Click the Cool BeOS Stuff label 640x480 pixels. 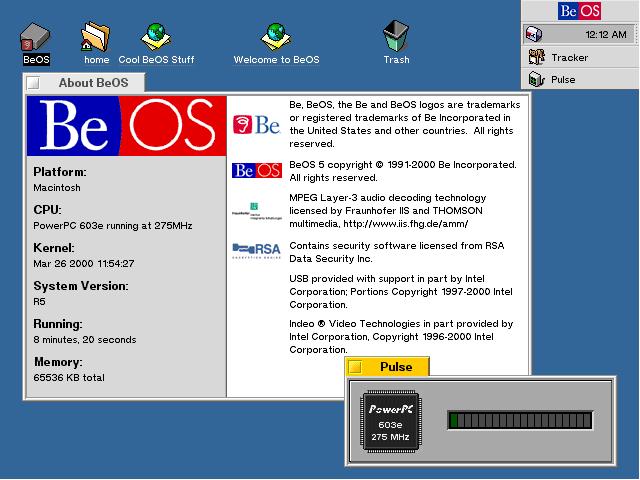point(156,60)
